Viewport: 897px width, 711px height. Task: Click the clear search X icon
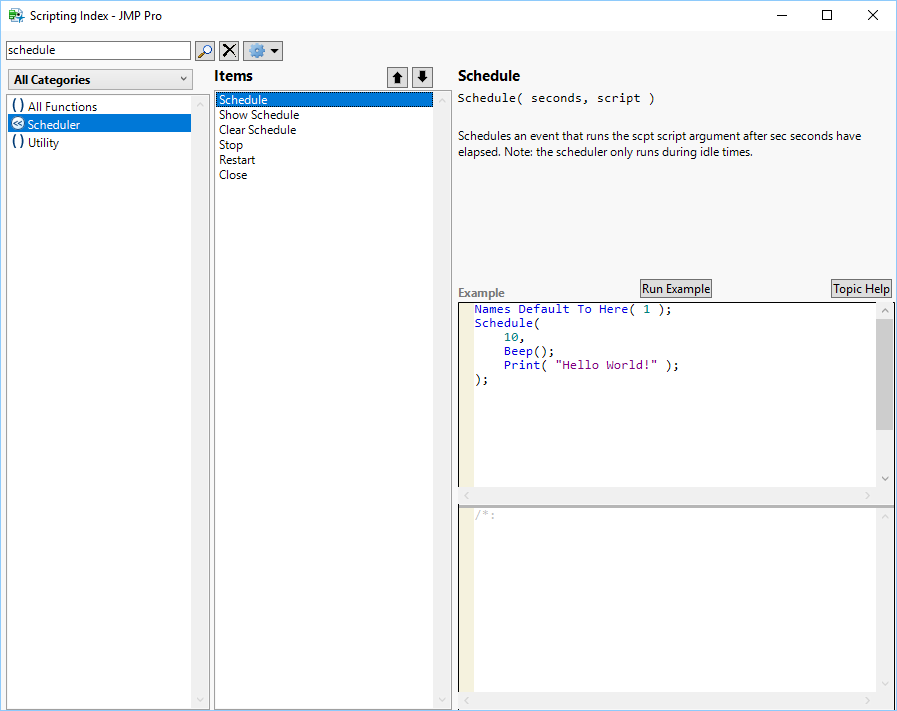pos(229,50)
